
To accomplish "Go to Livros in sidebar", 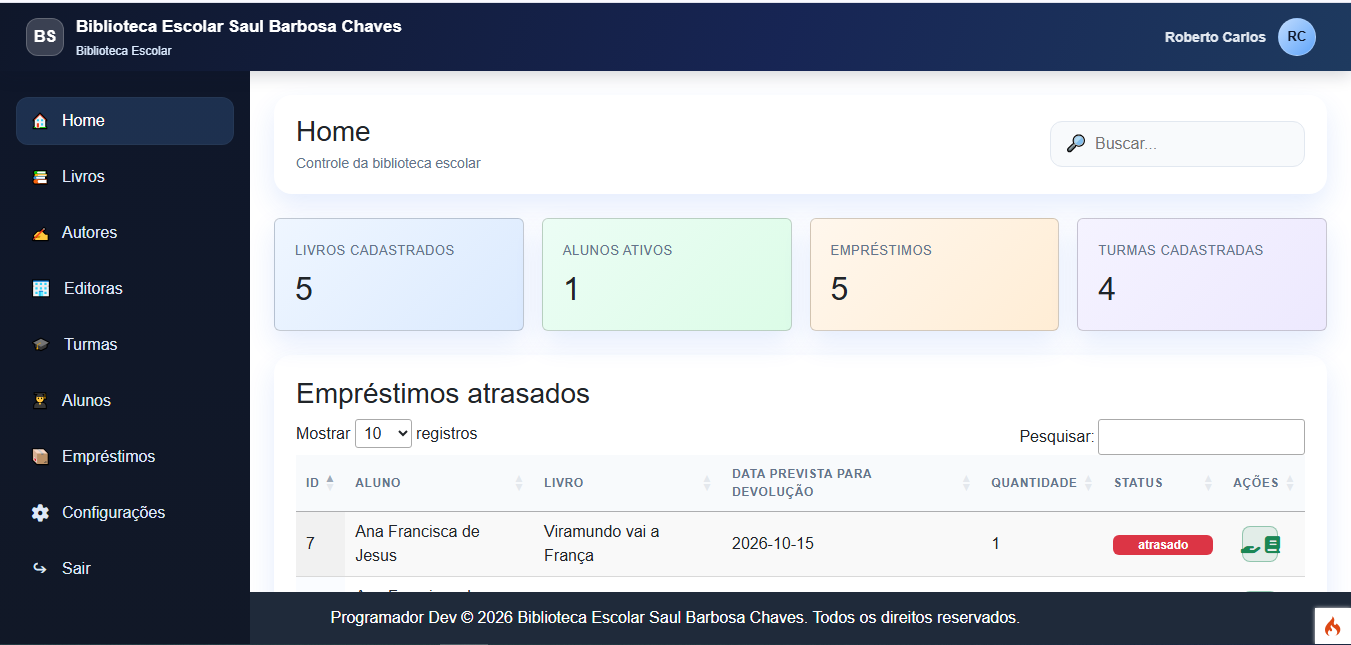I will point(125,177).
